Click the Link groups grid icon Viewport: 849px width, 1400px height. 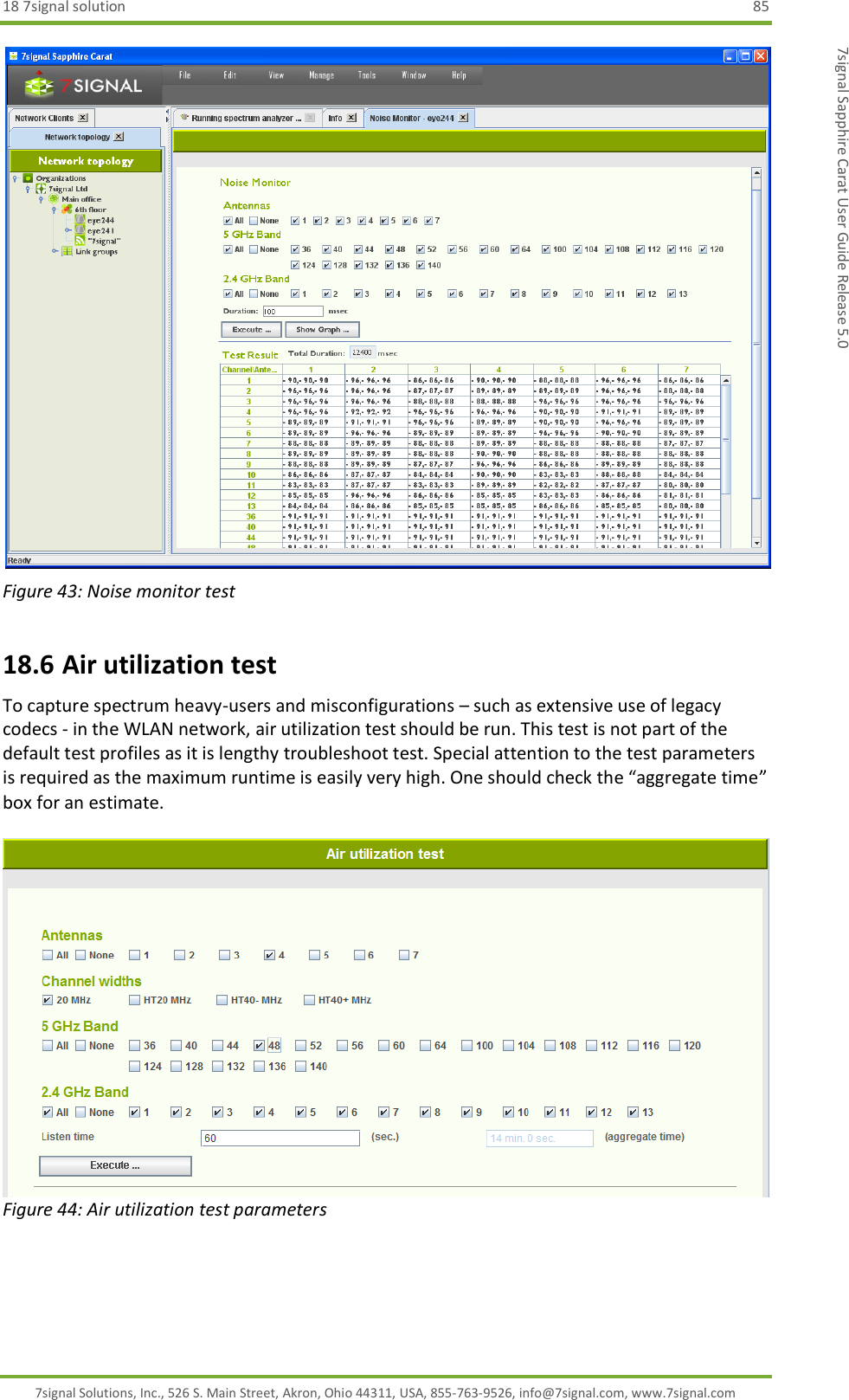(67, 251)
